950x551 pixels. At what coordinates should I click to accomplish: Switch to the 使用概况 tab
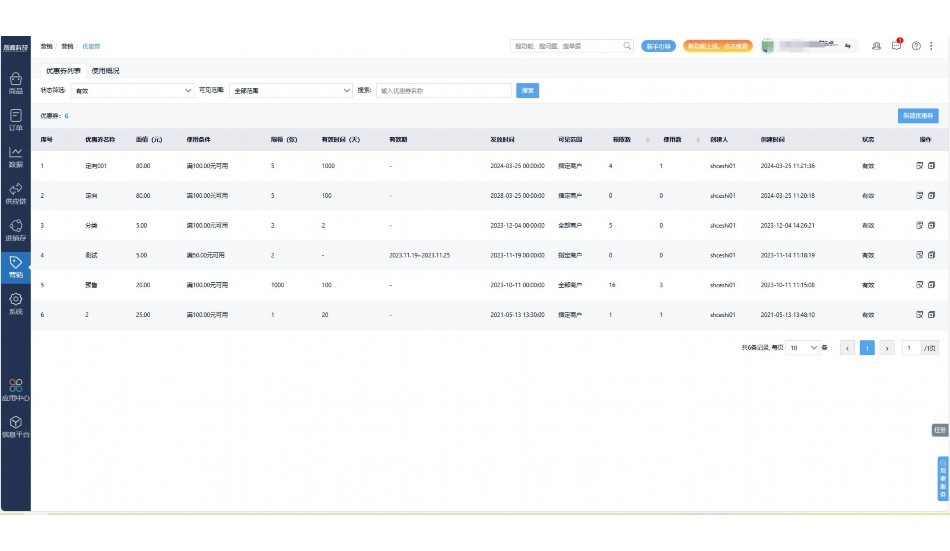(x=105, y=71)
